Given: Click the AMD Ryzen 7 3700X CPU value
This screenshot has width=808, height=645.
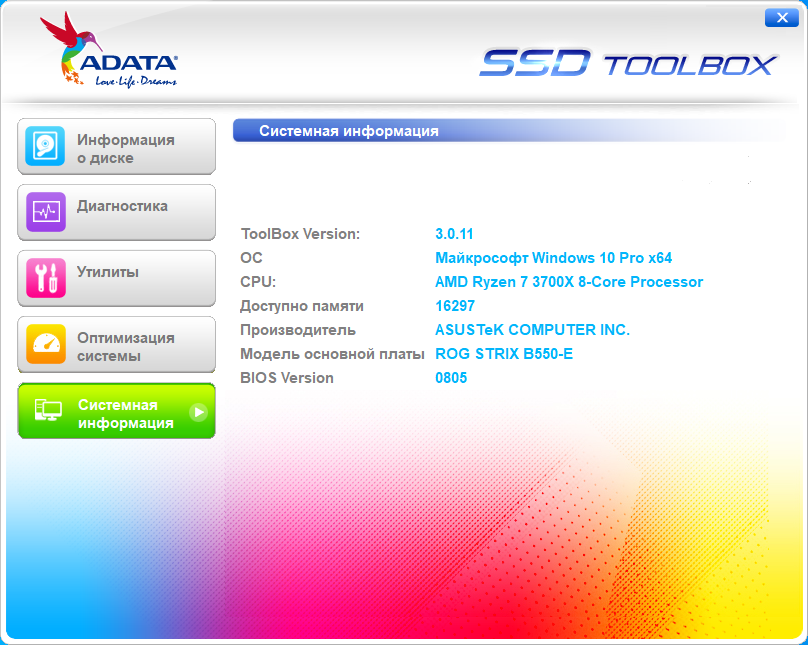Looking at the screenshot, I should pyautogui.click(x=568, y=282).
